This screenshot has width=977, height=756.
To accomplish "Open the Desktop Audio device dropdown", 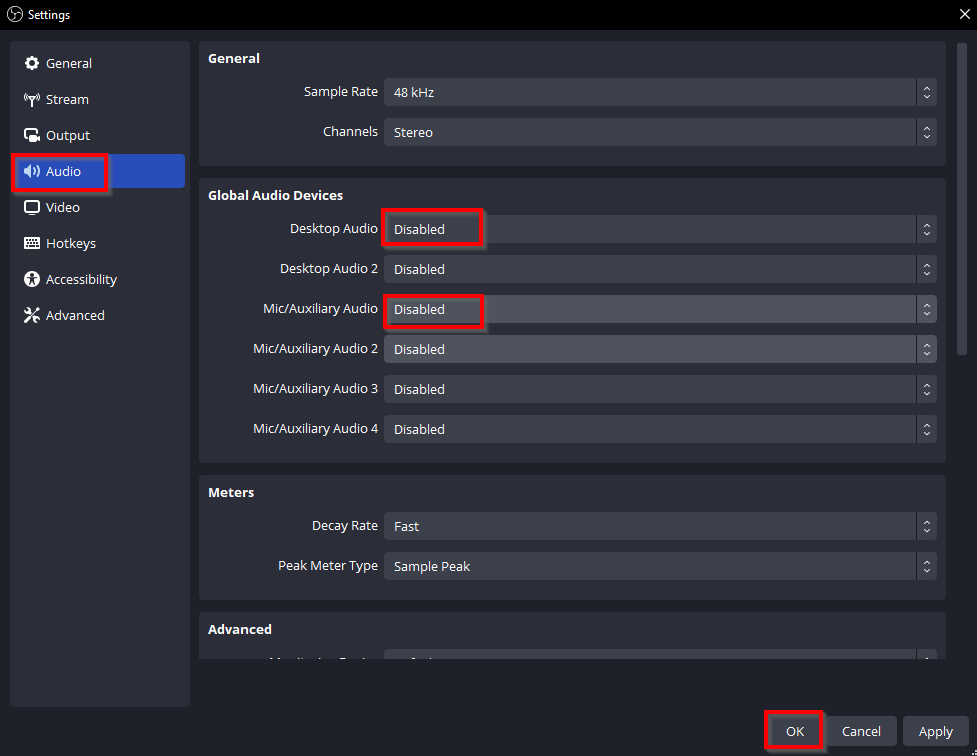I will tap(660, 229).
